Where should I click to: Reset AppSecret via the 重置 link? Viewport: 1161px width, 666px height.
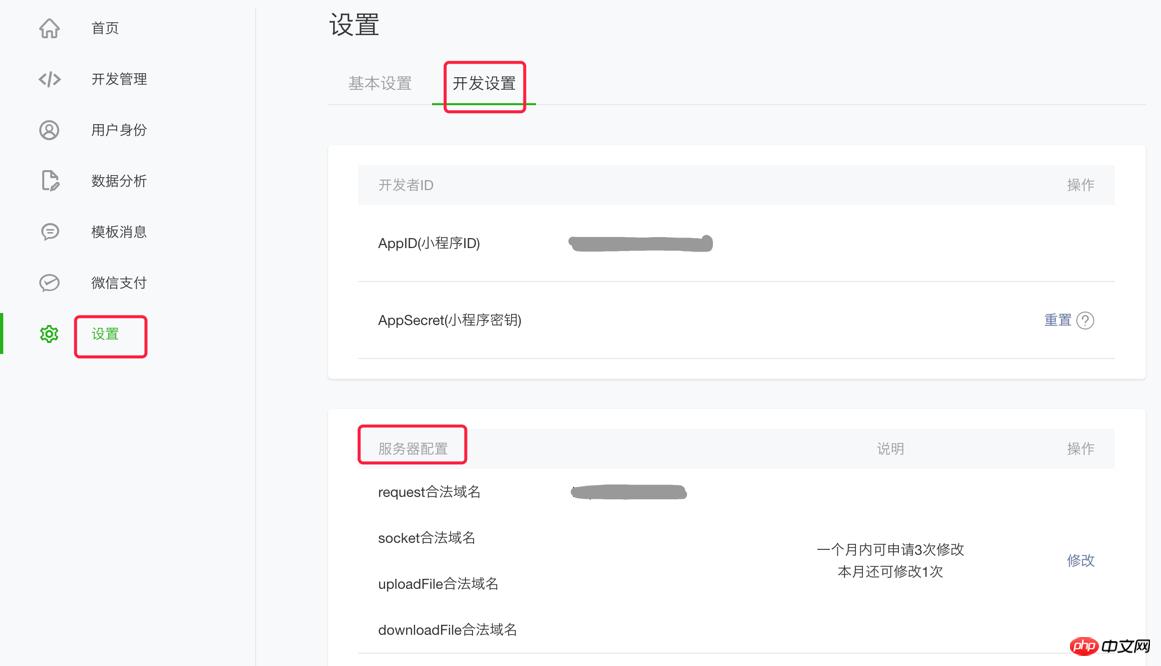[1057, 321]
